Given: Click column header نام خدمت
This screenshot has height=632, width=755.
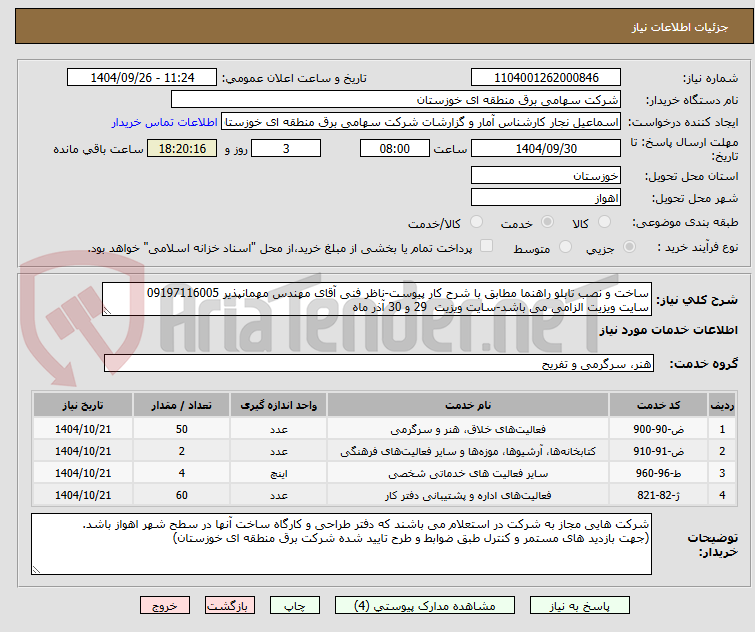Looking at the screenshot, I should [468, 405].
